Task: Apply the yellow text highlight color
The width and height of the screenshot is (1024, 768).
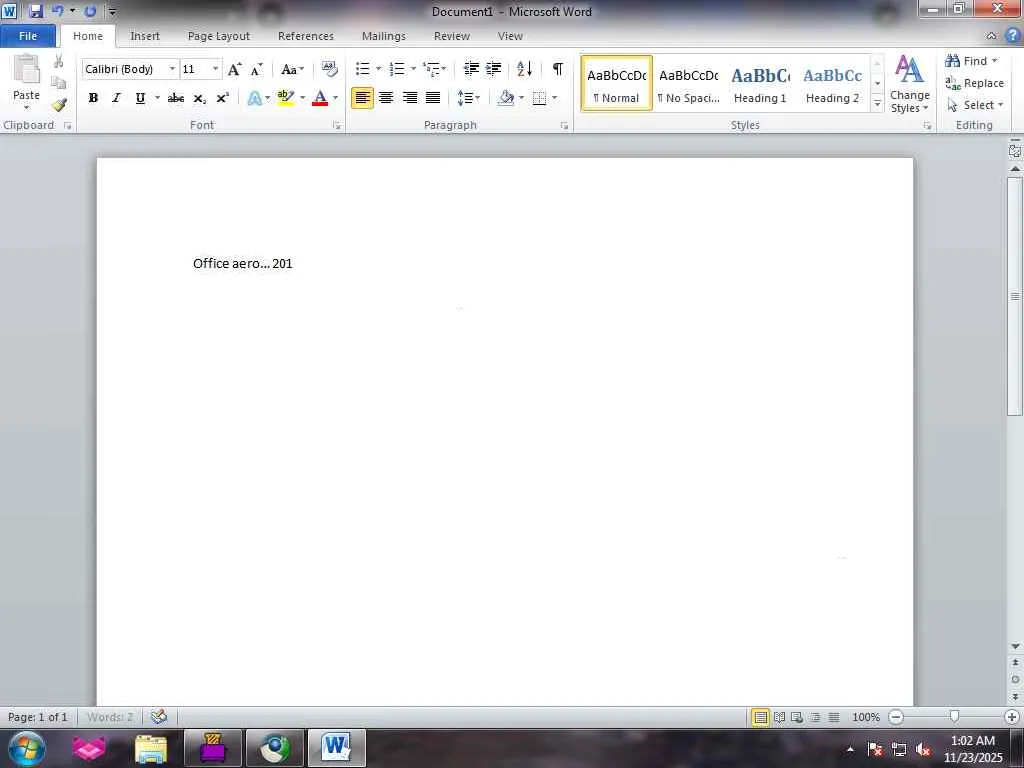Action: (286, 98)
